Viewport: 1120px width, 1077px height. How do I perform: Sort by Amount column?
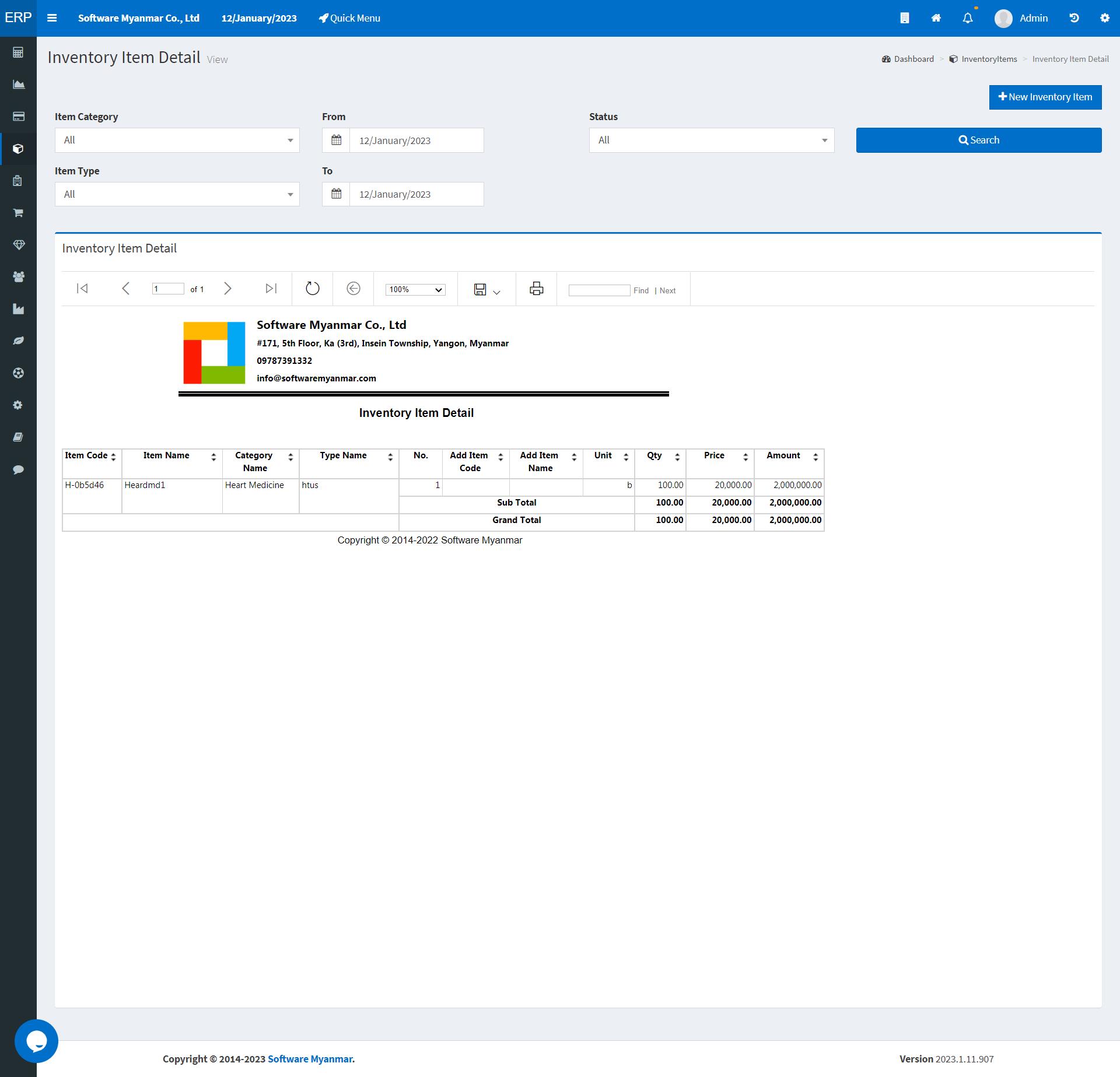[x=815, y=457]
